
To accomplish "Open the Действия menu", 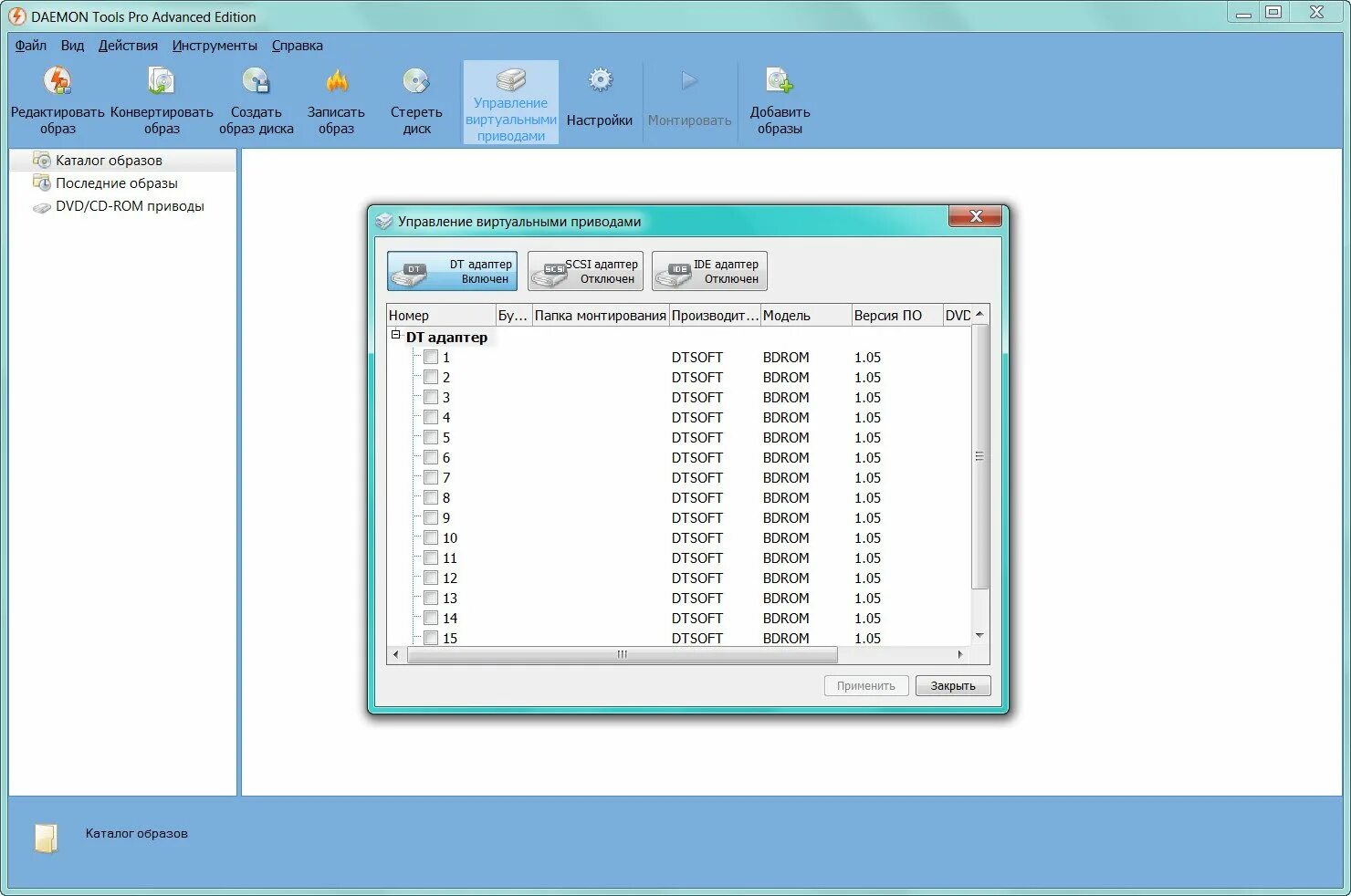I will click(128, 46).
